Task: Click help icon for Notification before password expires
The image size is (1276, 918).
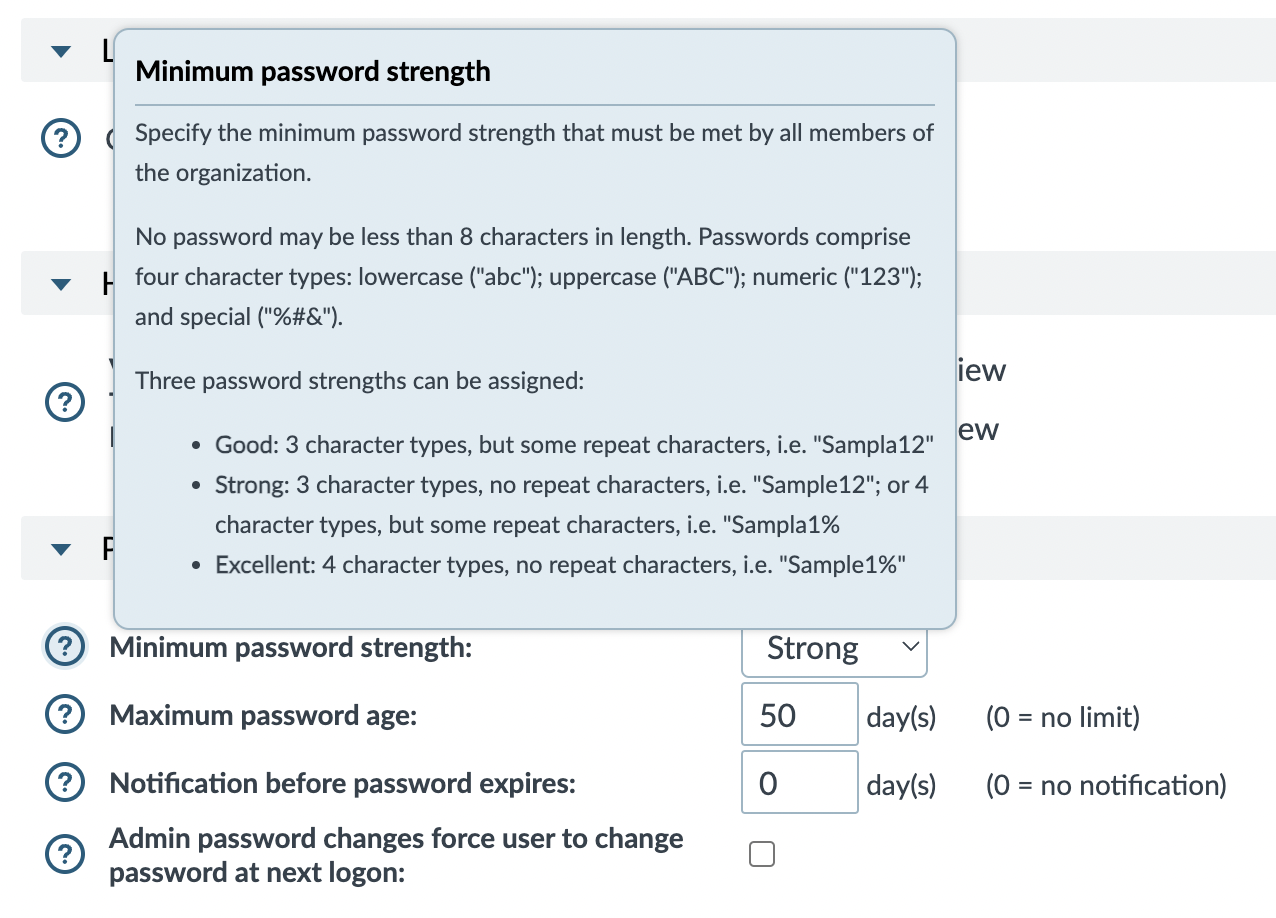Action: coord(64,782)
